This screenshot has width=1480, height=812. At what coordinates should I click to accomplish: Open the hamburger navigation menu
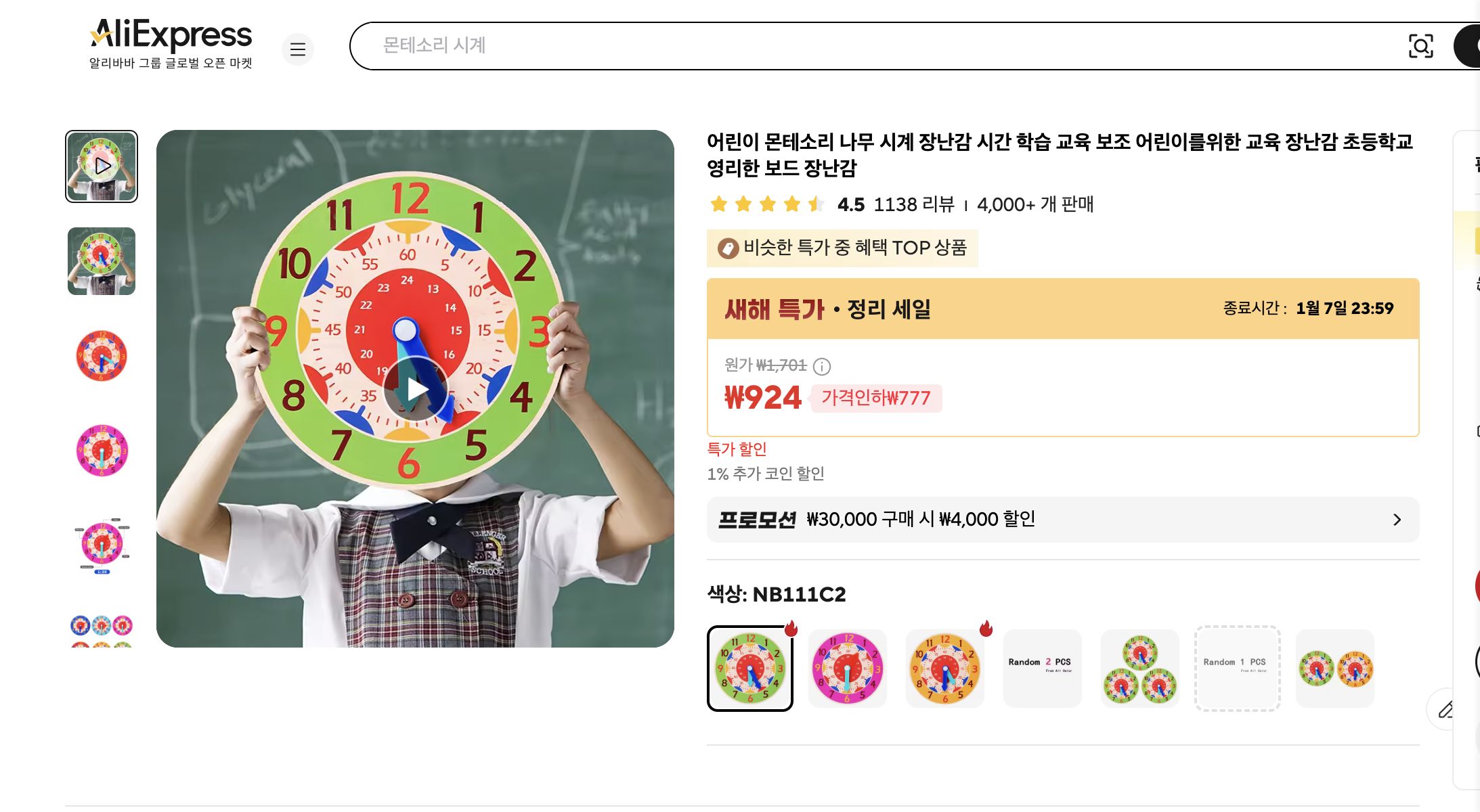coord(298,49)
